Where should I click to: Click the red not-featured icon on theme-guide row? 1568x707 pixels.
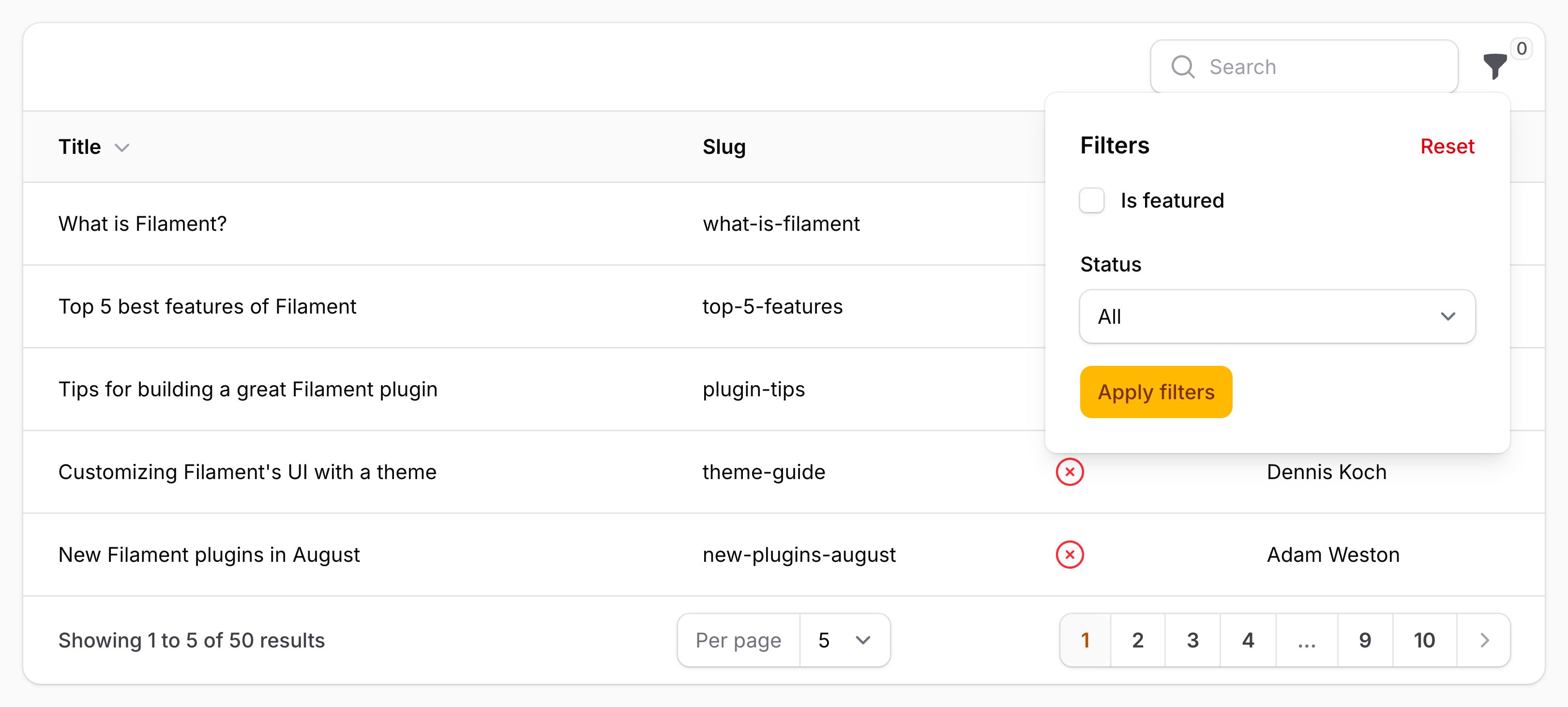pyautogui.click(x=1070, y=472)
